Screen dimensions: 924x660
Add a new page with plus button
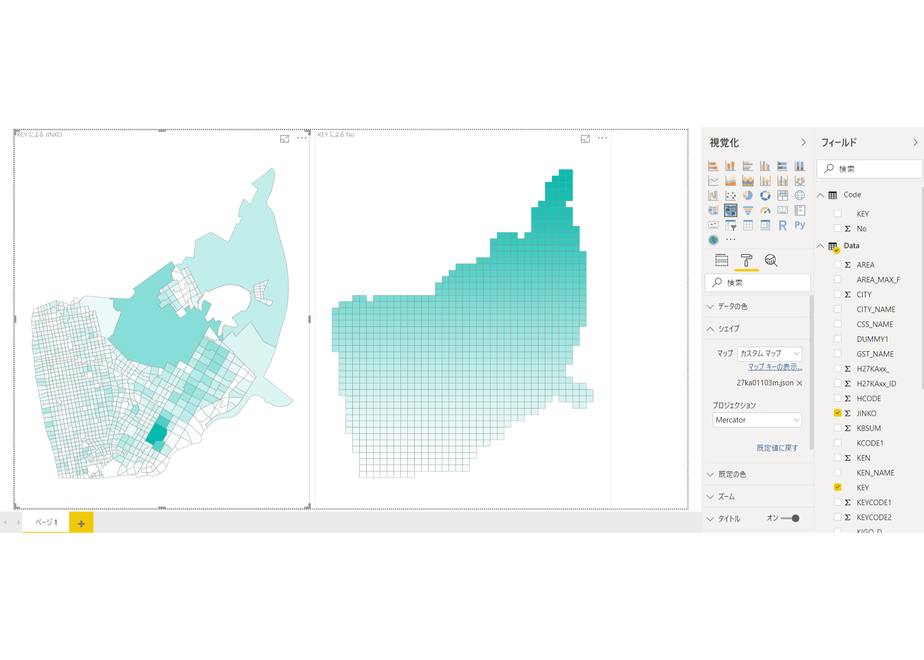[81, 523]
